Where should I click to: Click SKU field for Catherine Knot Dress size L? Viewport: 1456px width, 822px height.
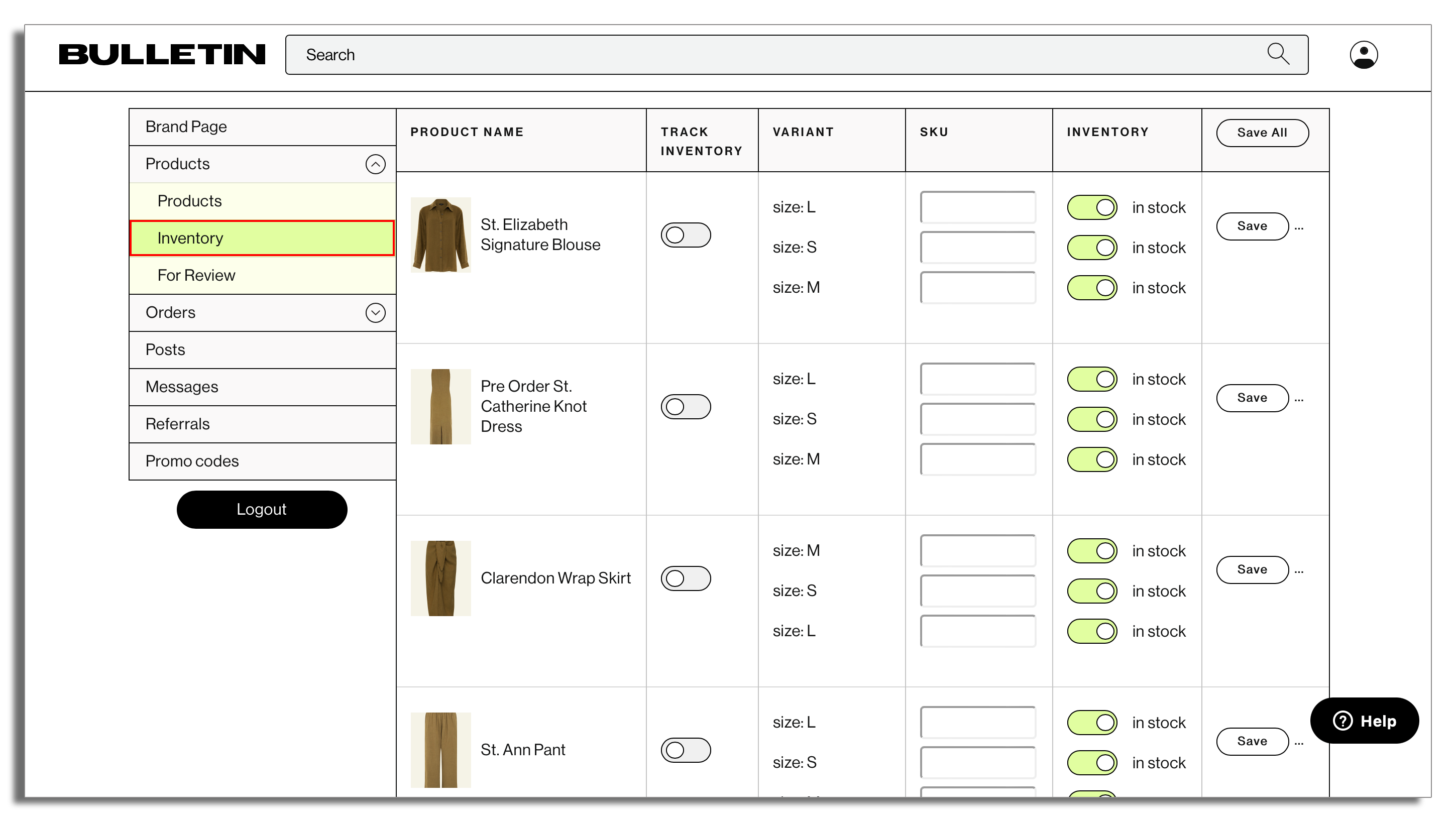[x=978, y=379]
